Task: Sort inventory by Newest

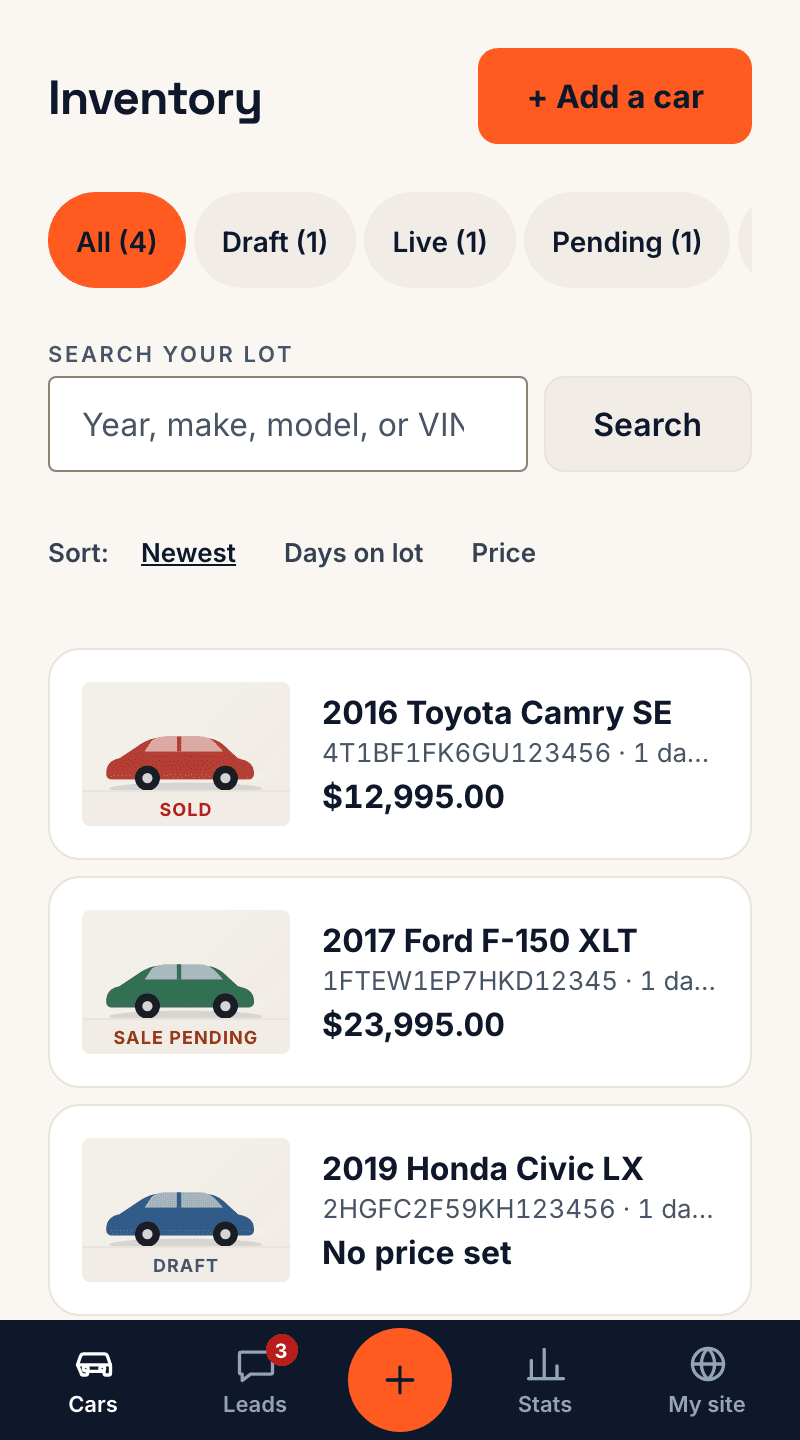Action: pos(189,553)
